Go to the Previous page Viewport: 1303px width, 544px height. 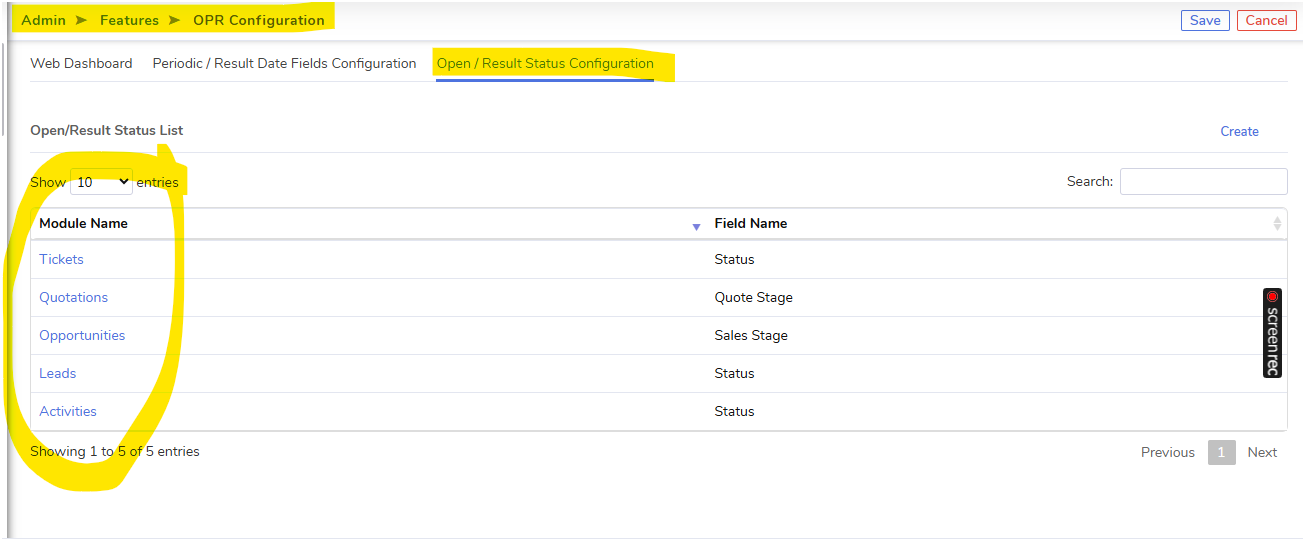1168,452
